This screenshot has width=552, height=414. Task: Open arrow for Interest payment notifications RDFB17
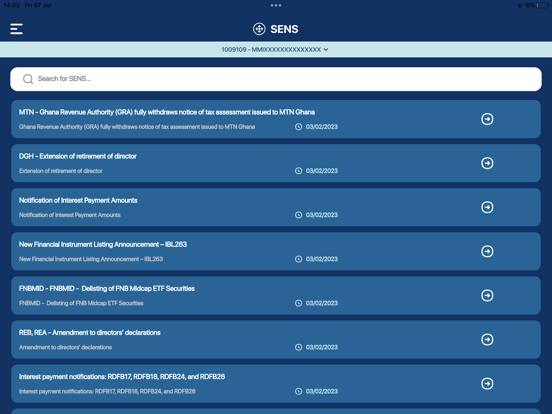(487, 383)
